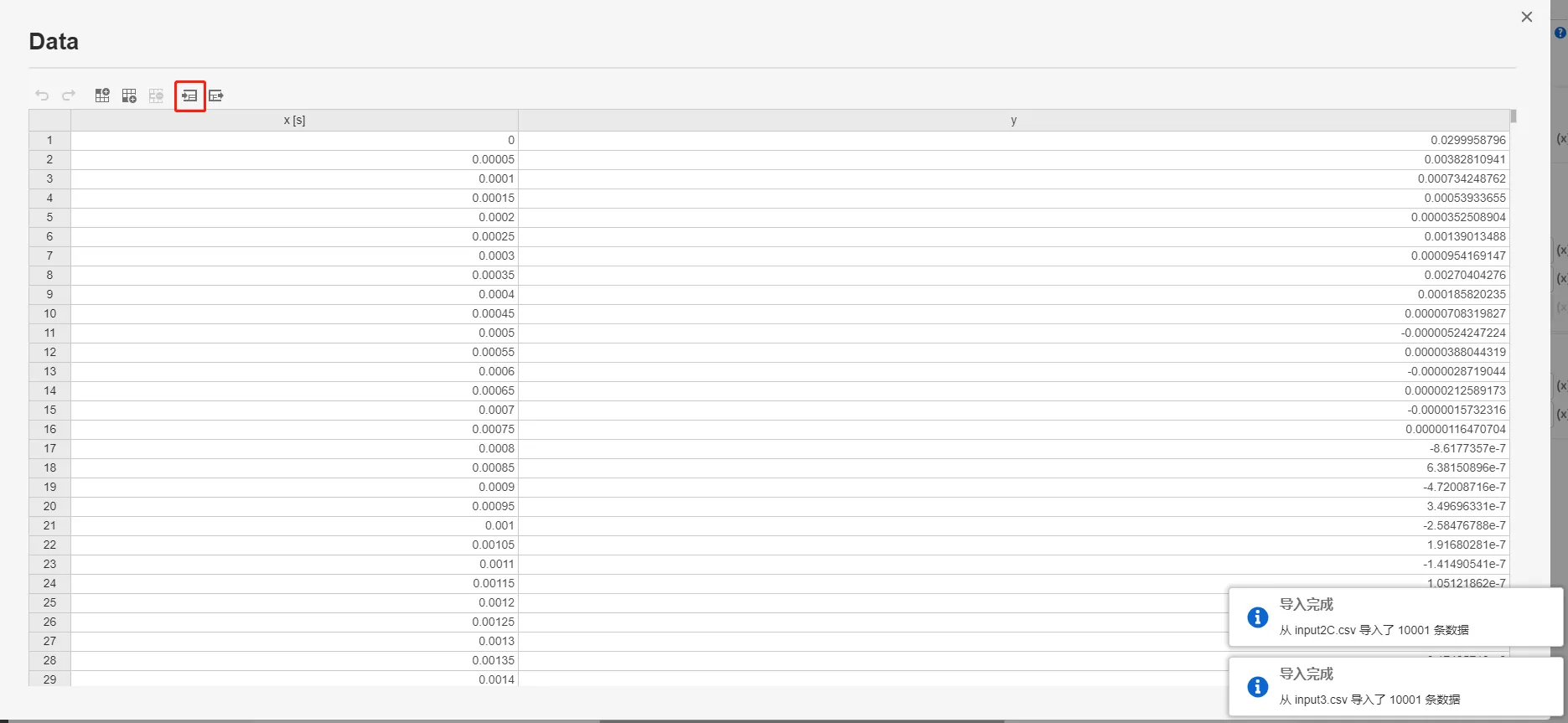Click y cell -0.00000524247224
The image size is (1568, 723).
click(x=1013, y=333)
